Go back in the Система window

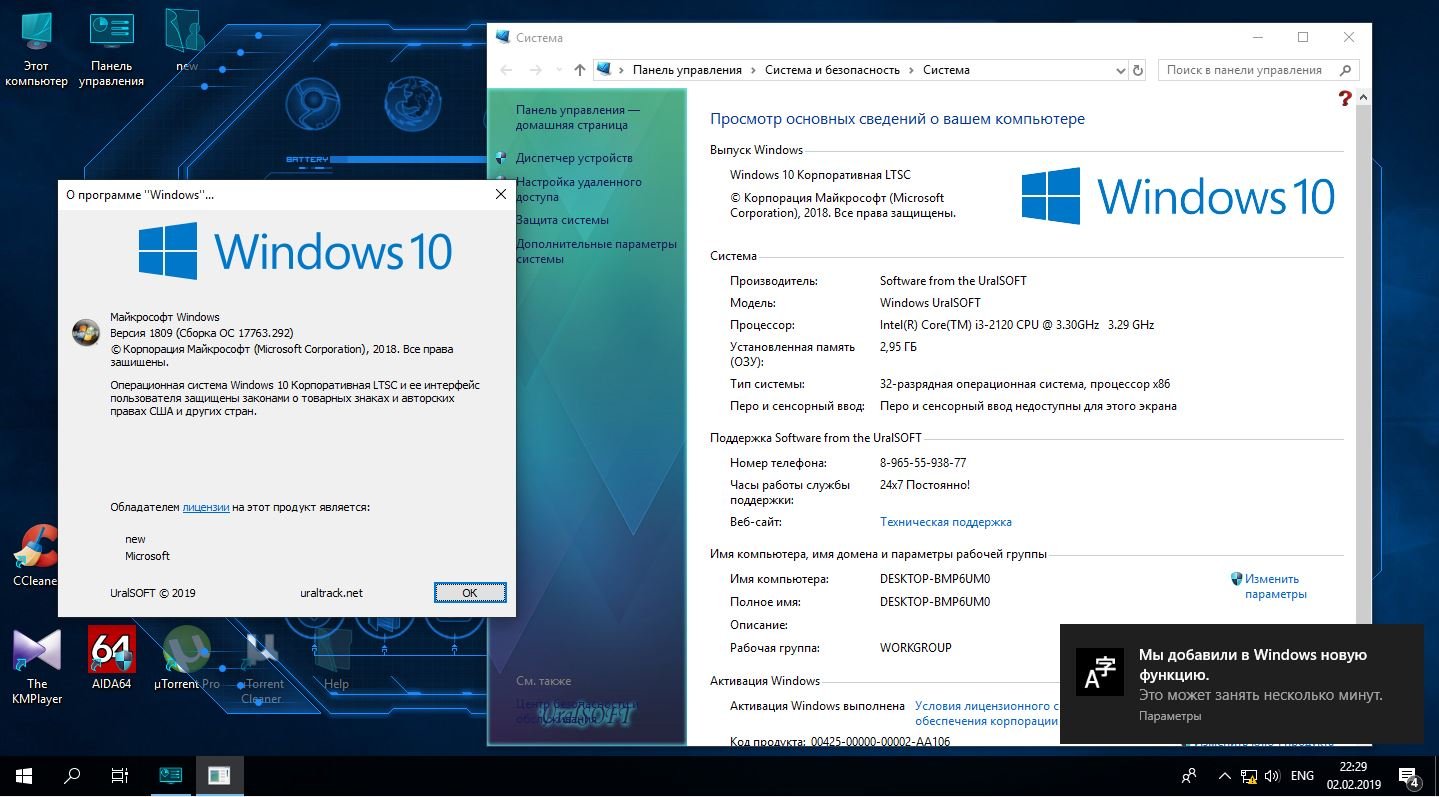(x=506, y=70)
